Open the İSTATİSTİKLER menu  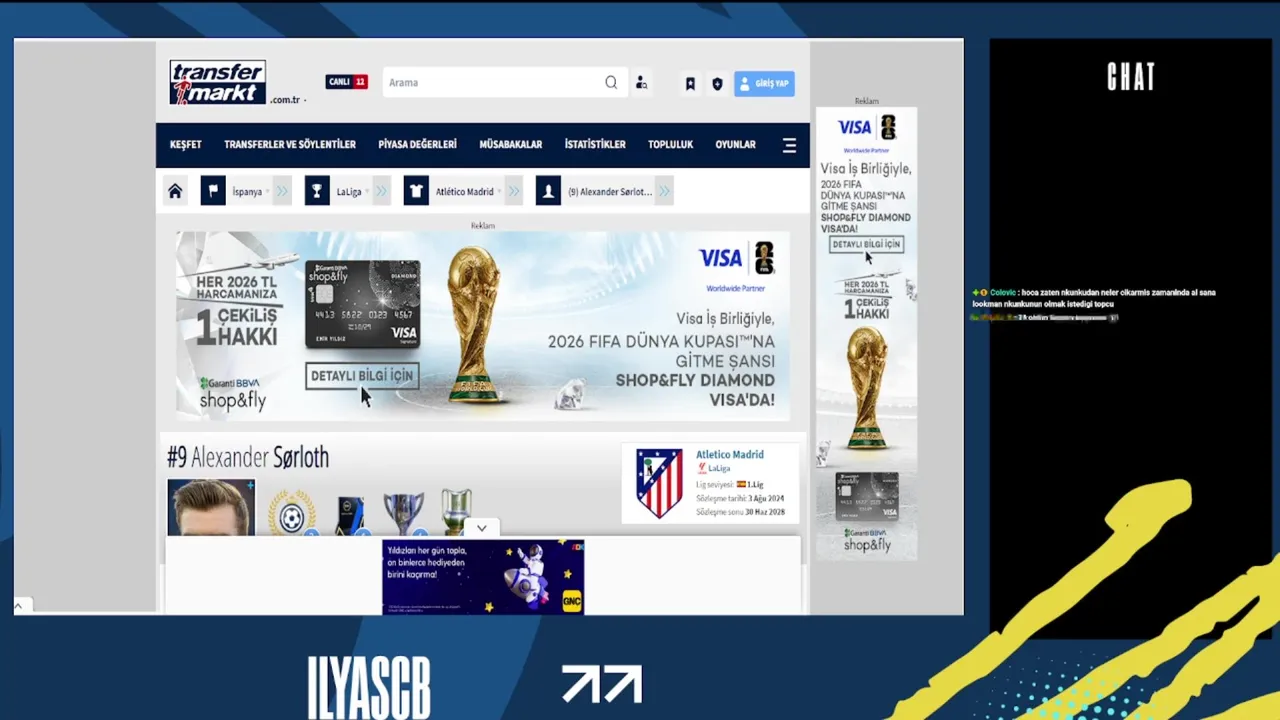595,145
